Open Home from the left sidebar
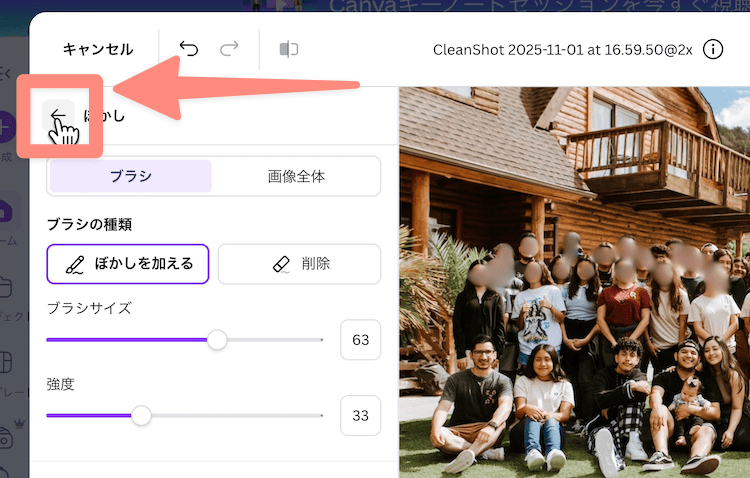 [x=6, y=212]
